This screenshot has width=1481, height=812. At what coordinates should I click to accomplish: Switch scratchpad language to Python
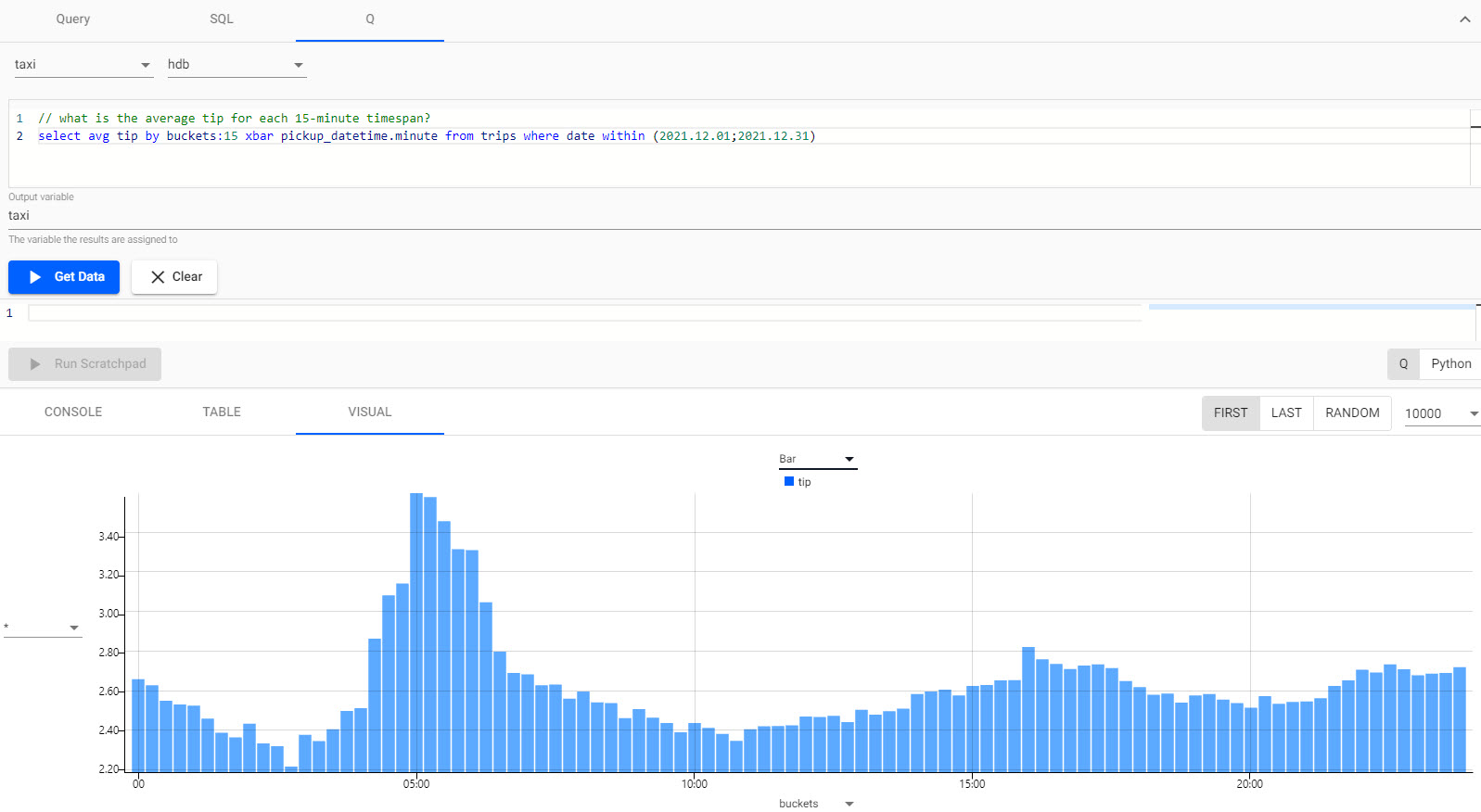tap(1450, 364)
